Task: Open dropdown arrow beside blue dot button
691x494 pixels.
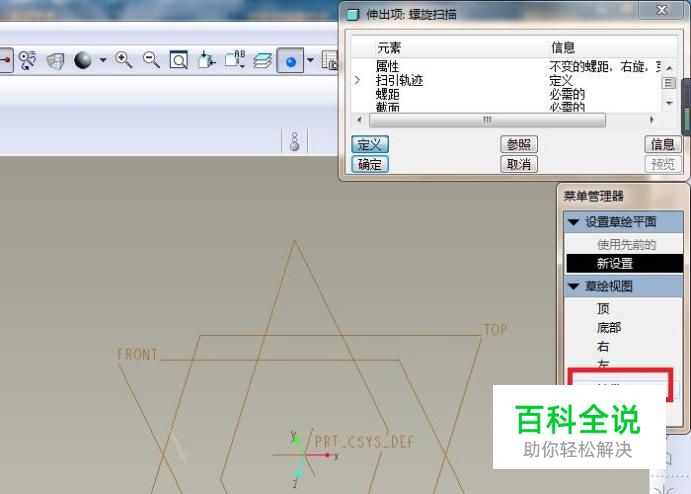Action: point(310,60)
